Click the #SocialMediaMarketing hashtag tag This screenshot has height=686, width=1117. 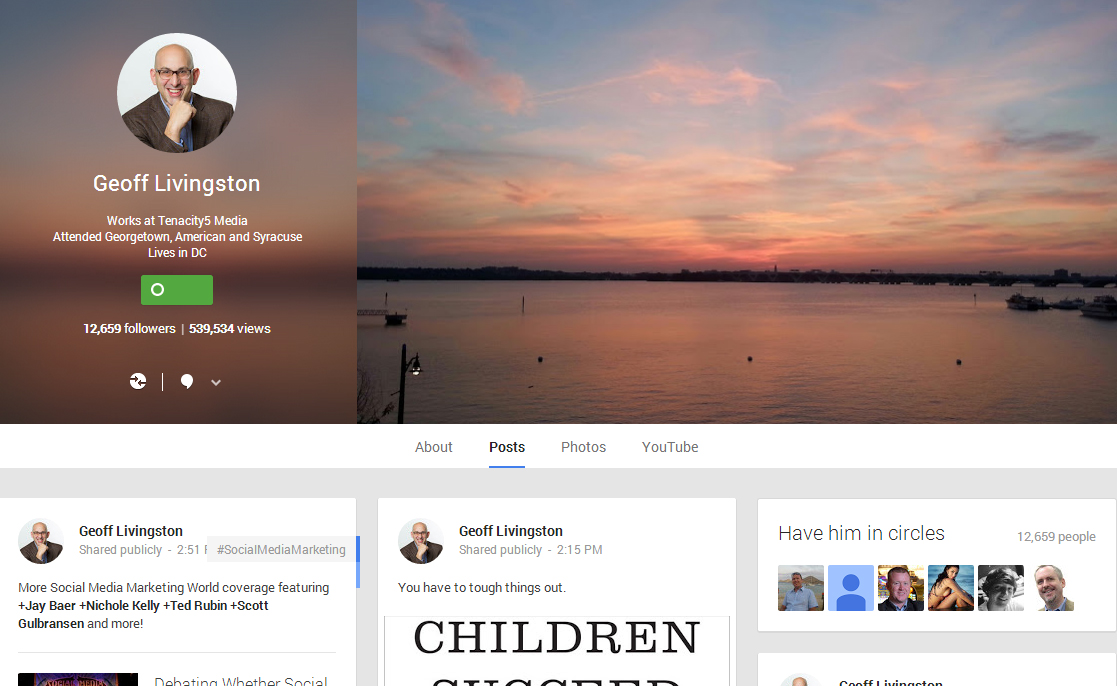281,549
